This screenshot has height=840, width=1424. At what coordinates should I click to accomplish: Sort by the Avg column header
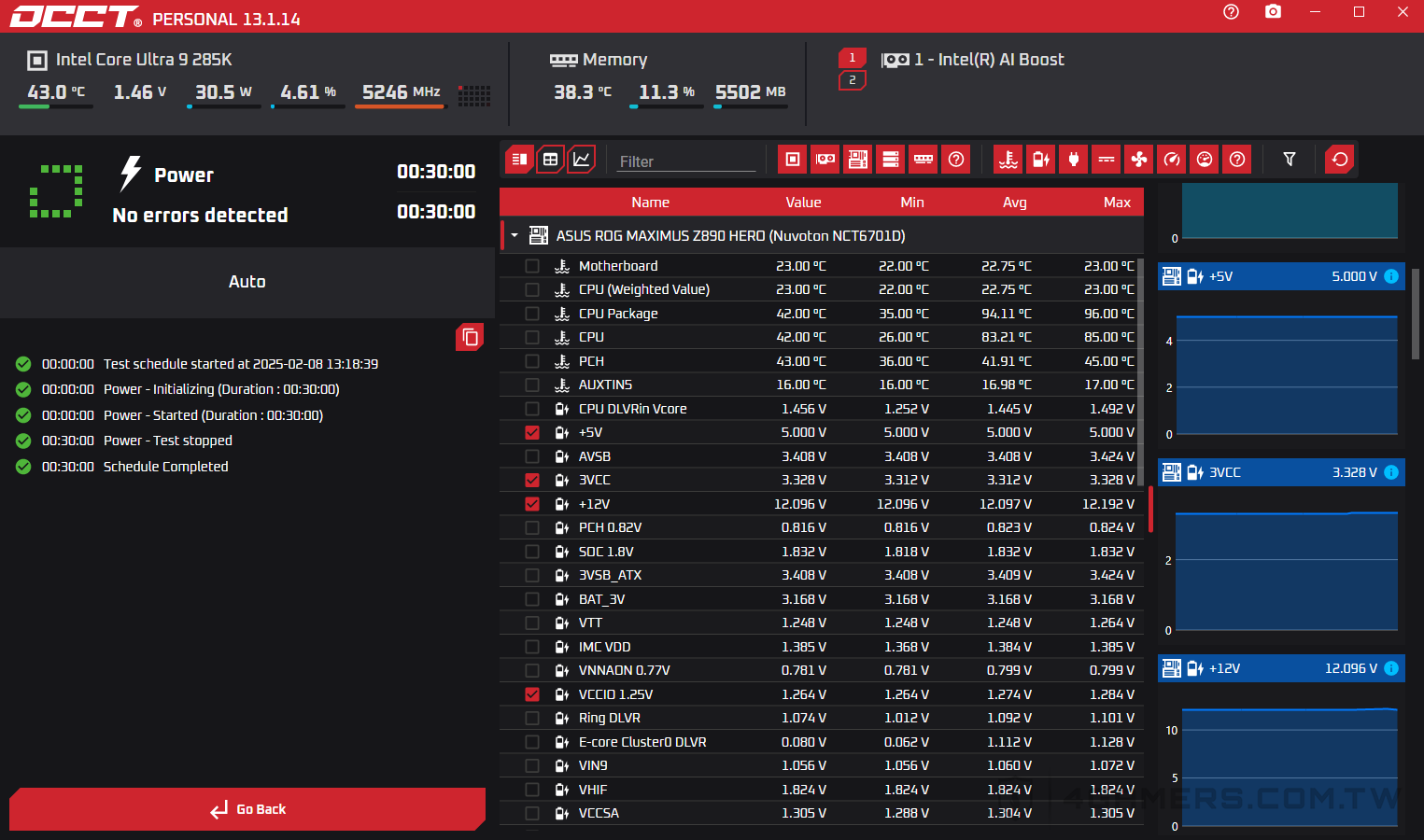click(1015, 203)
